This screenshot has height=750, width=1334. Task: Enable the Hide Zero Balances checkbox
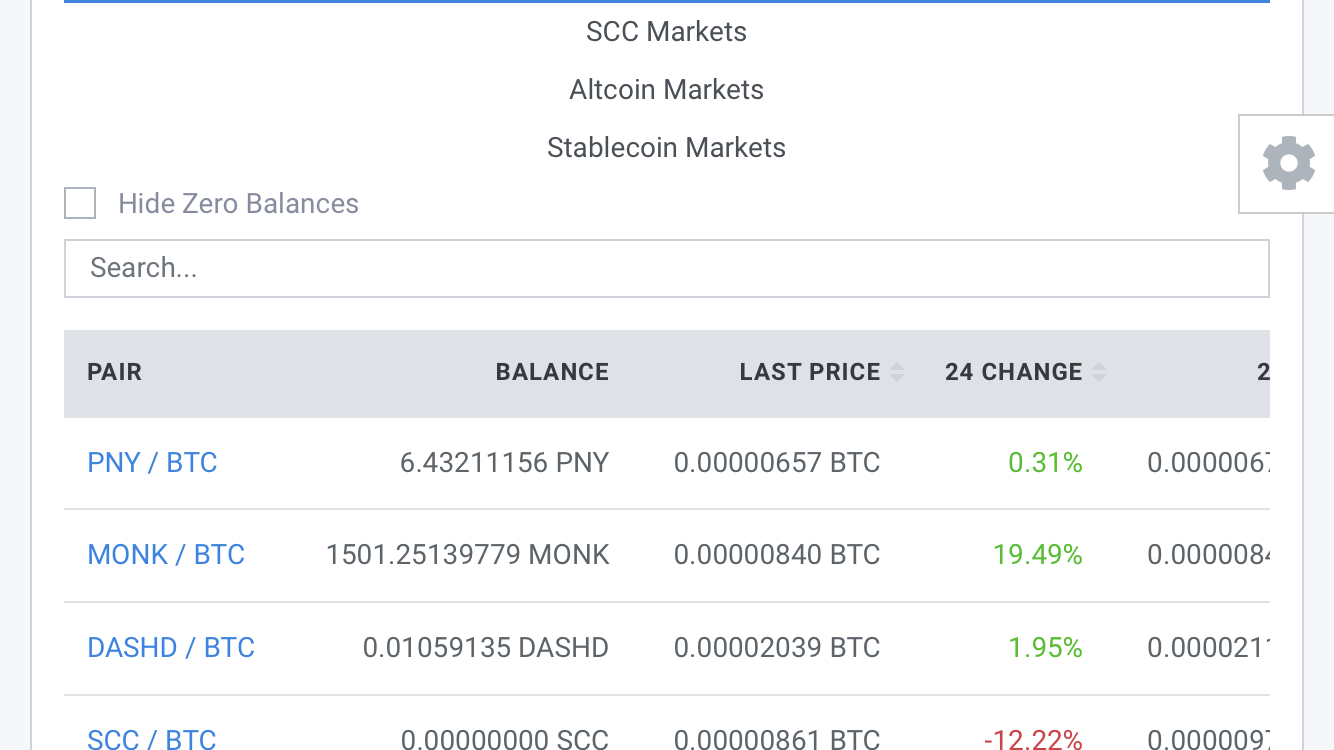tap(80, 203)
